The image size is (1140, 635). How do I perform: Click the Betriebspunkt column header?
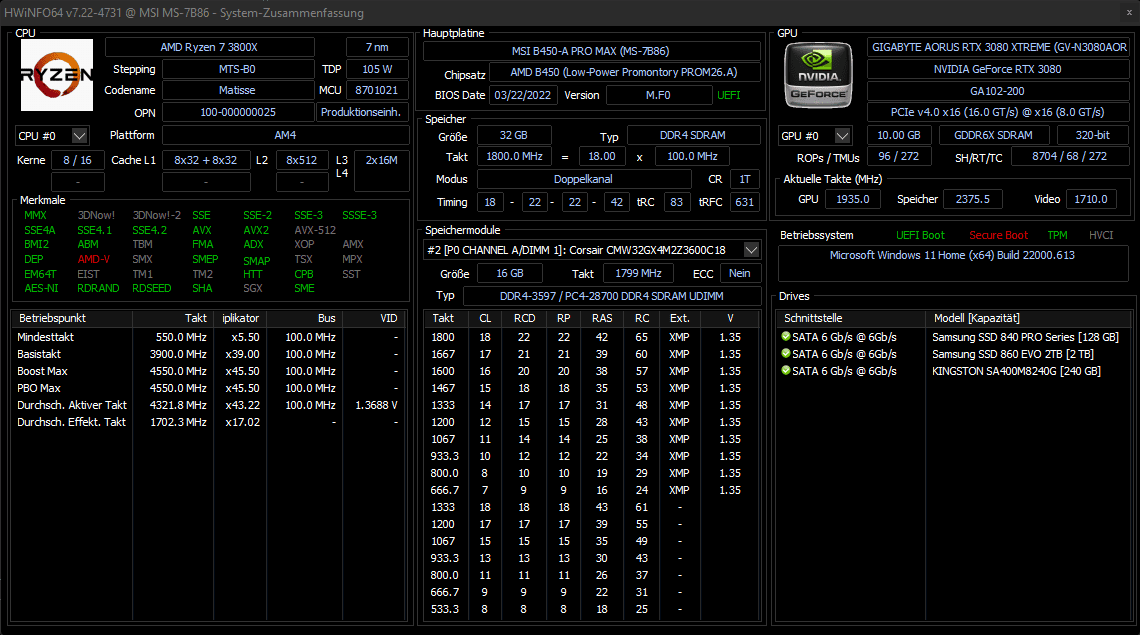coord(72,318)
